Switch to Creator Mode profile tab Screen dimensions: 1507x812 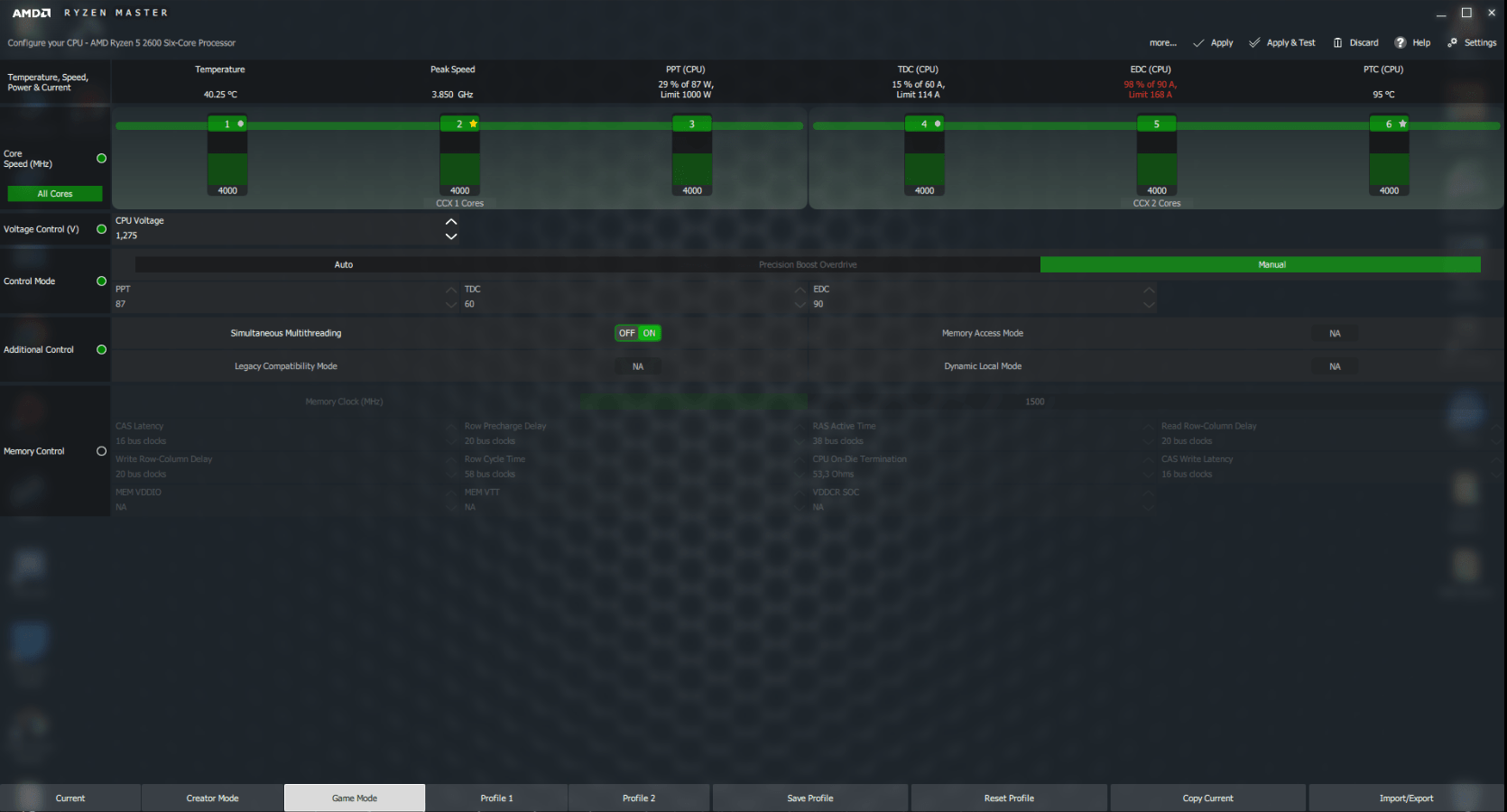coord(213,798)
